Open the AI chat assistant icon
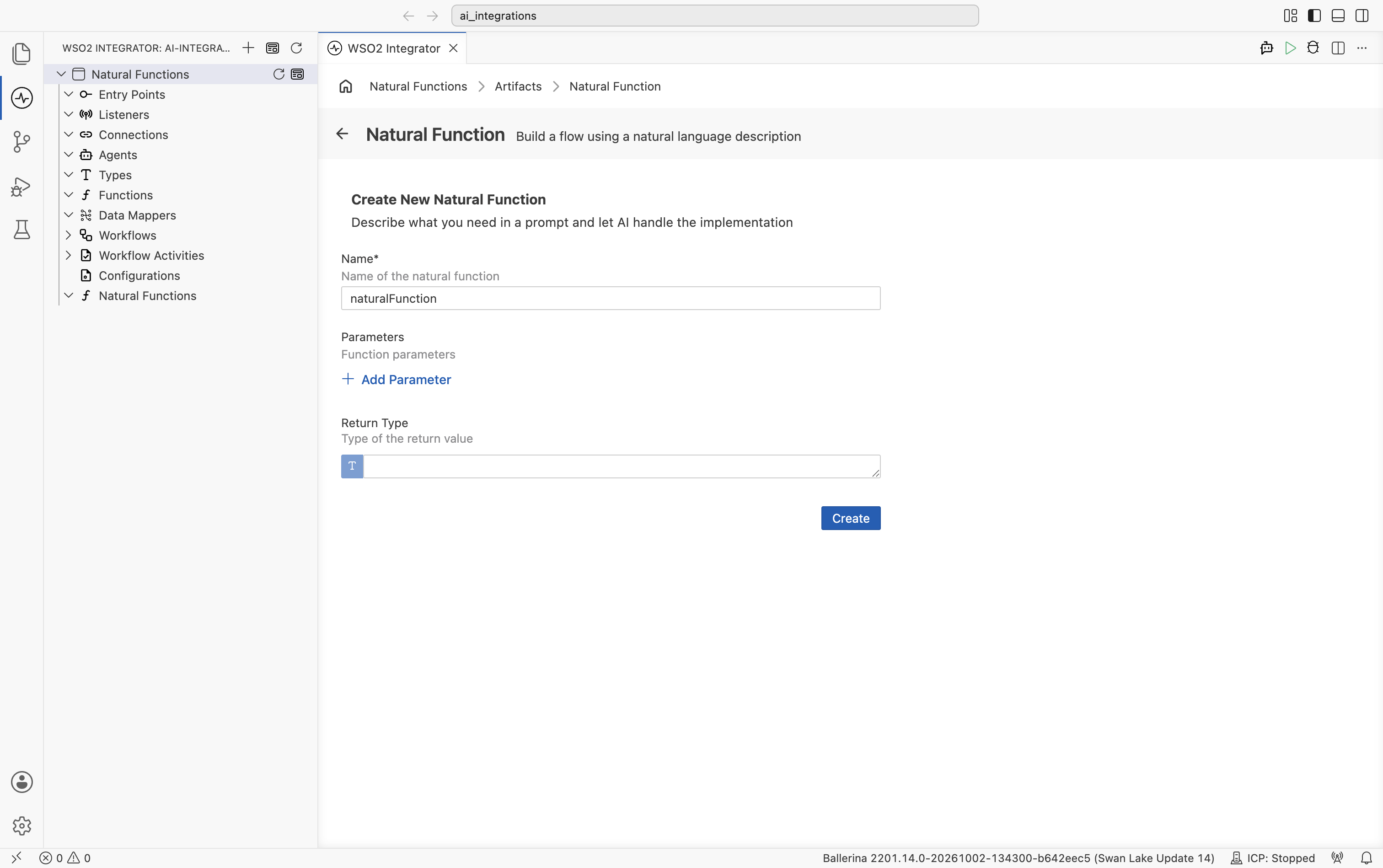 1266,48
